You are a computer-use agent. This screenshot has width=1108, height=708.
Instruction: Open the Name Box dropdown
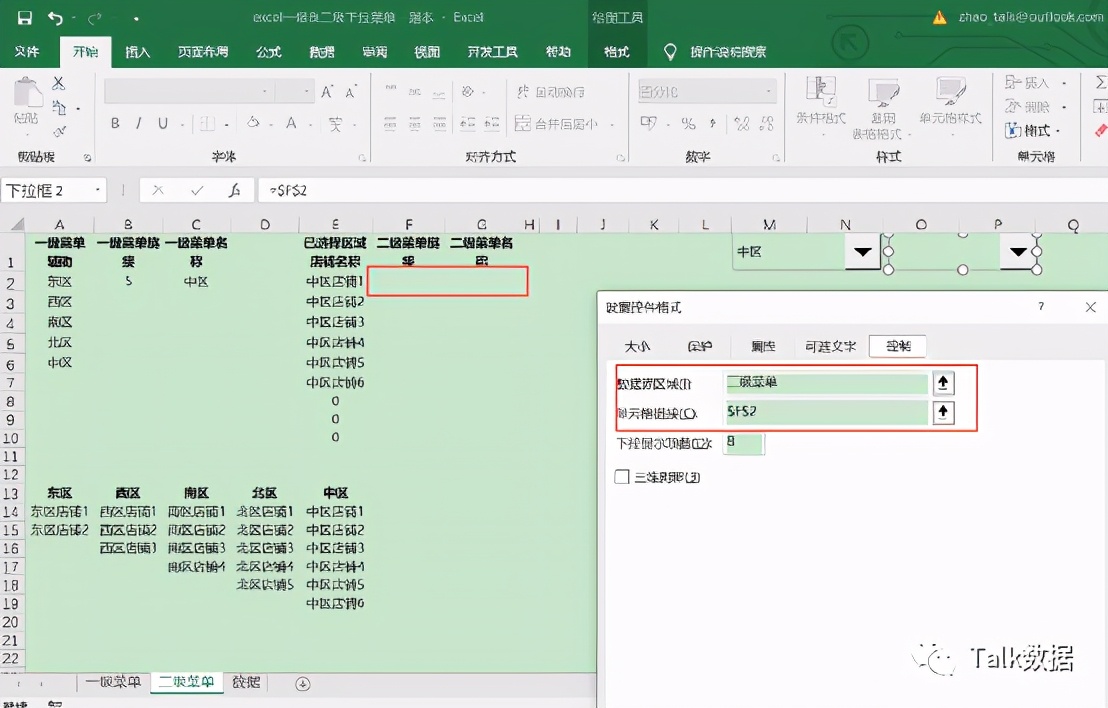(x=98, y=190)
